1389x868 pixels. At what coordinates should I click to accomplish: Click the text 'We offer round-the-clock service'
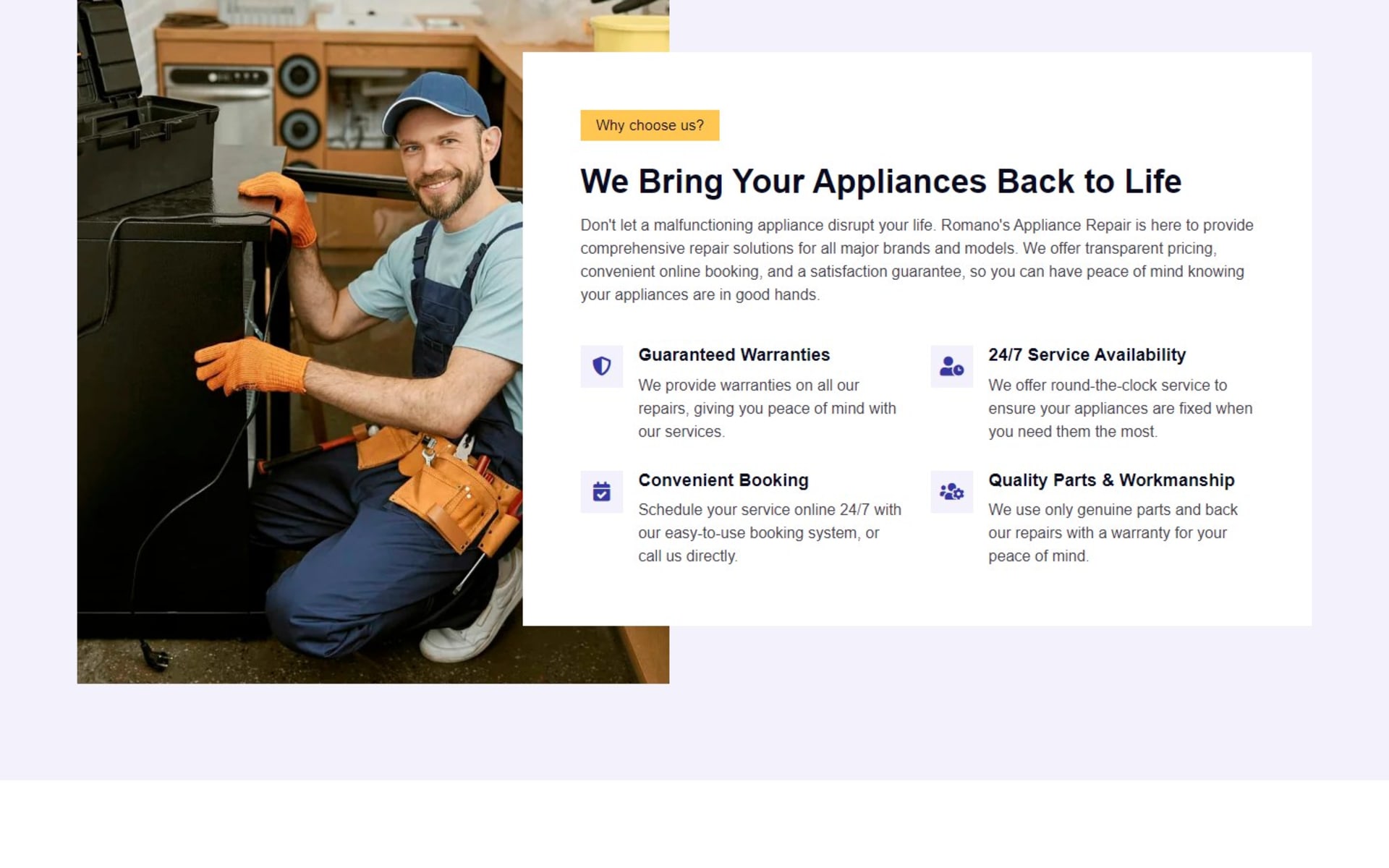click(1120, 409)
